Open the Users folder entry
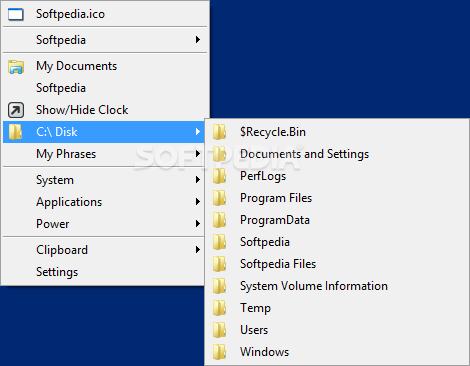 pos(337,330)
